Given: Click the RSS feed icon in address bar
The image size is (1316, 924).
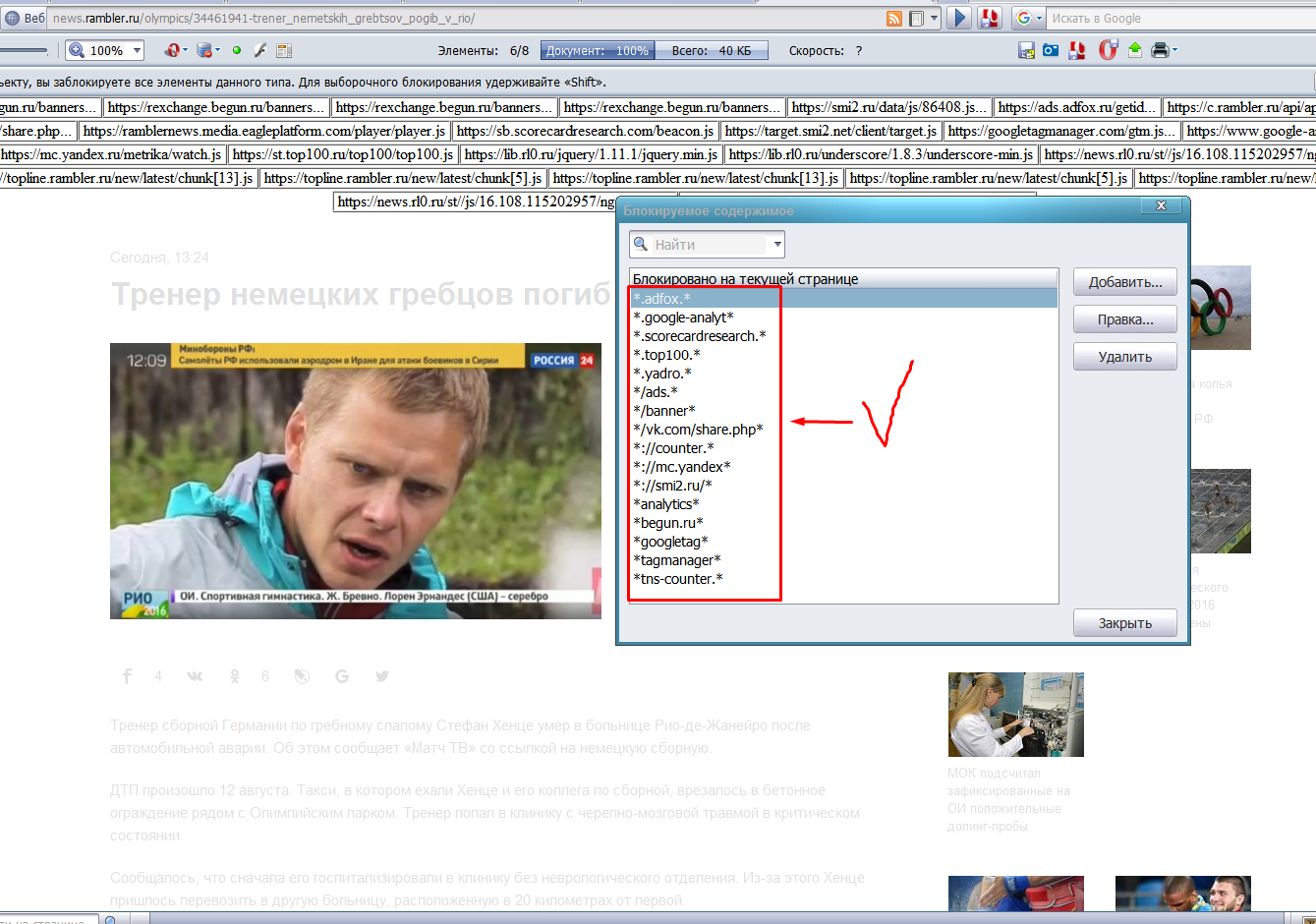Looking at the screenshot, I should pos(893,19).
